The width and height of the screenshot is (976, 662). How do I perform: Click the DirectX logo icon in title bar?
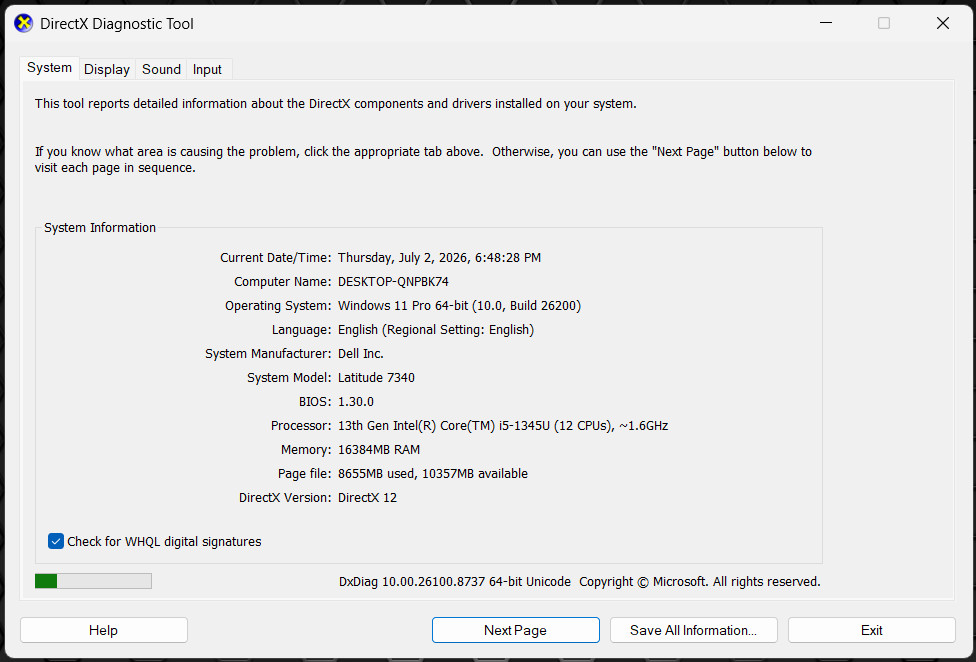pyautogui.click(x=24, y=24)
